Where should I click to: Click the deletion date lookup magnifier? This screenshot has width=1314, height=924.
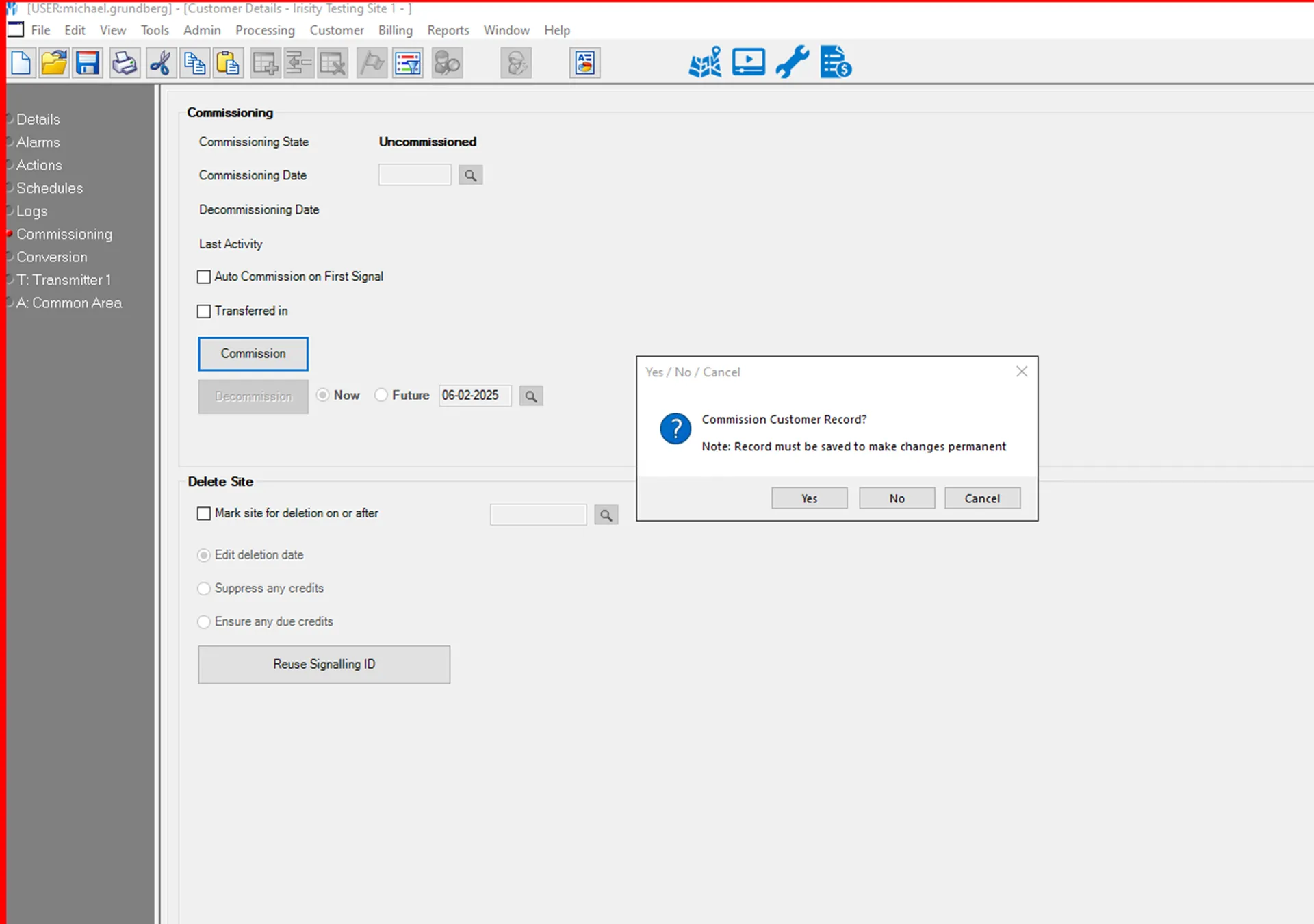606,515
